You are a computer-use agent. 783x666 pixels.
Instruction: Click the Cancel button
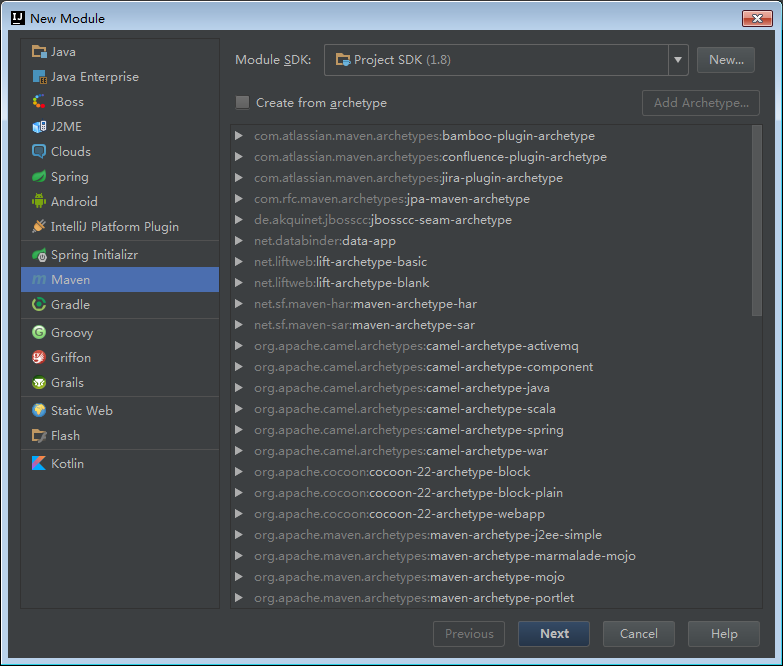pyautogui.click(x=639, y=634)
